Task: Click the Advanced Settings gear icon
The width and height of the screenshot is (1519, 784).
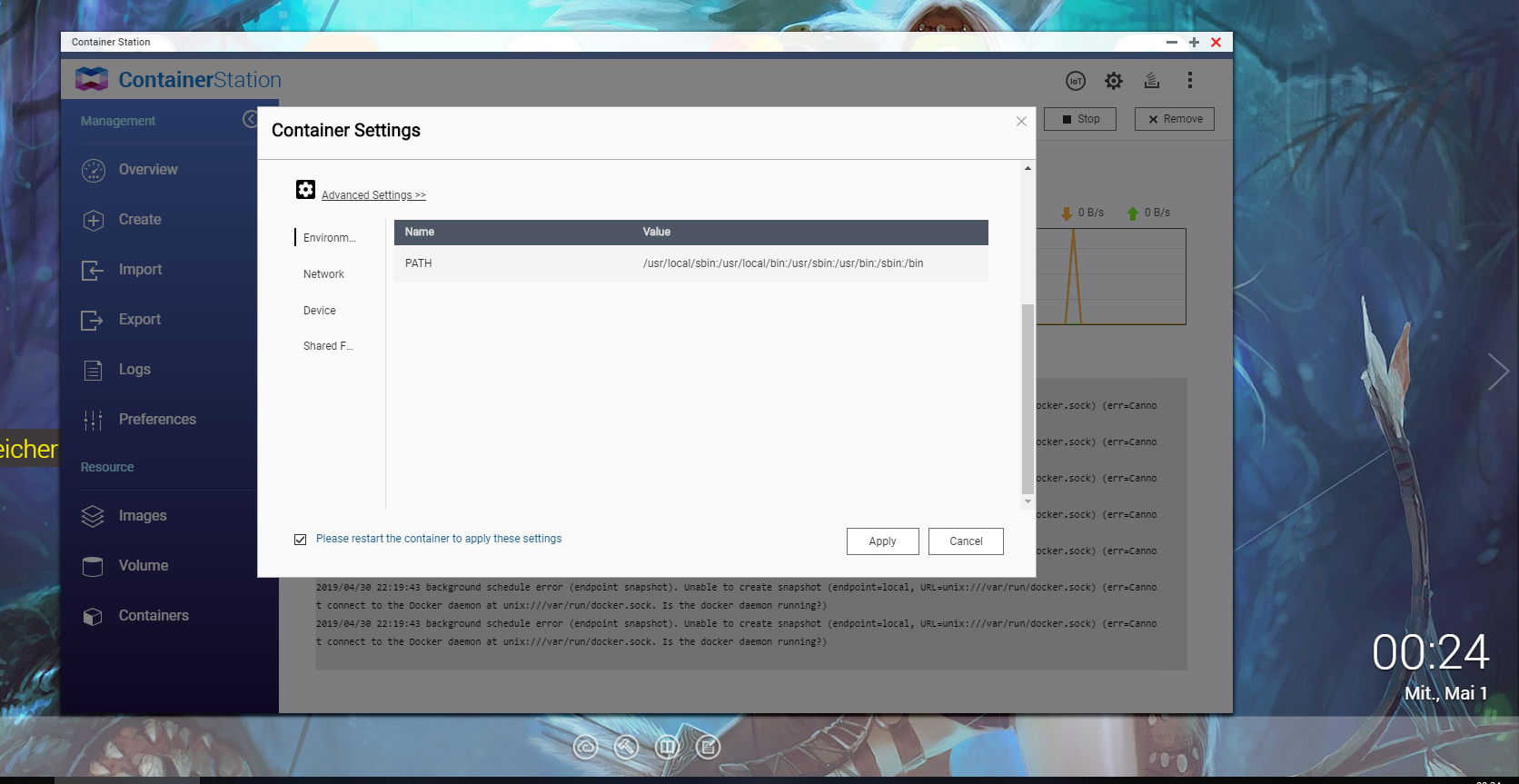Action: point(305,189)
